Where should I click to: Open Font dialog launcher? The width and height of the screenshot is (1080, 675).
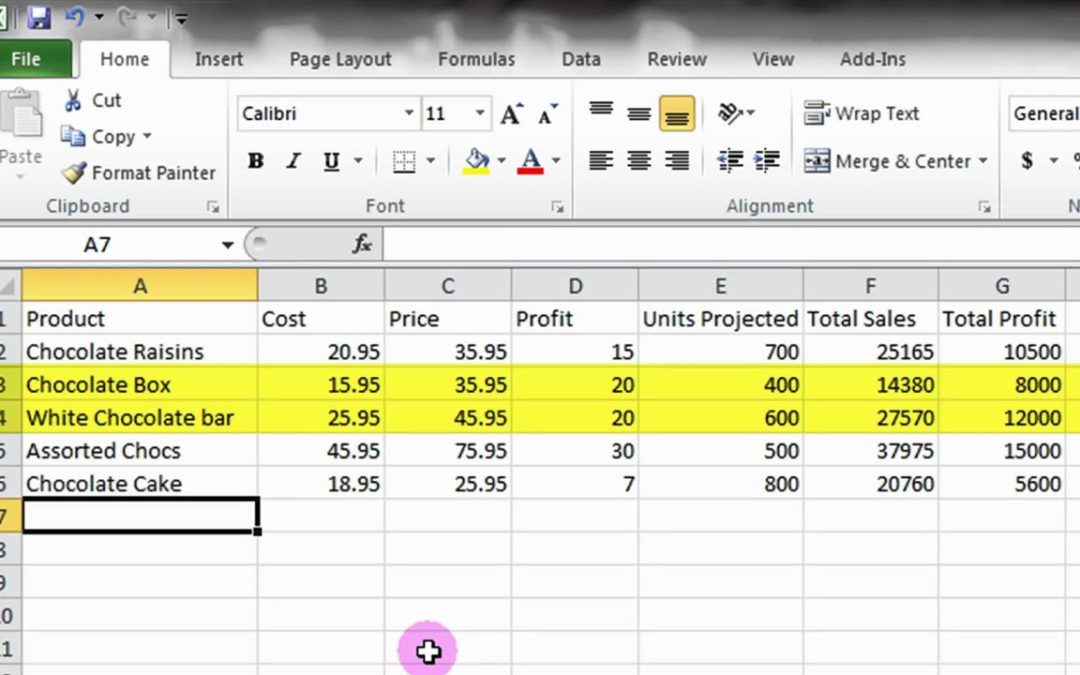point(557,207)
